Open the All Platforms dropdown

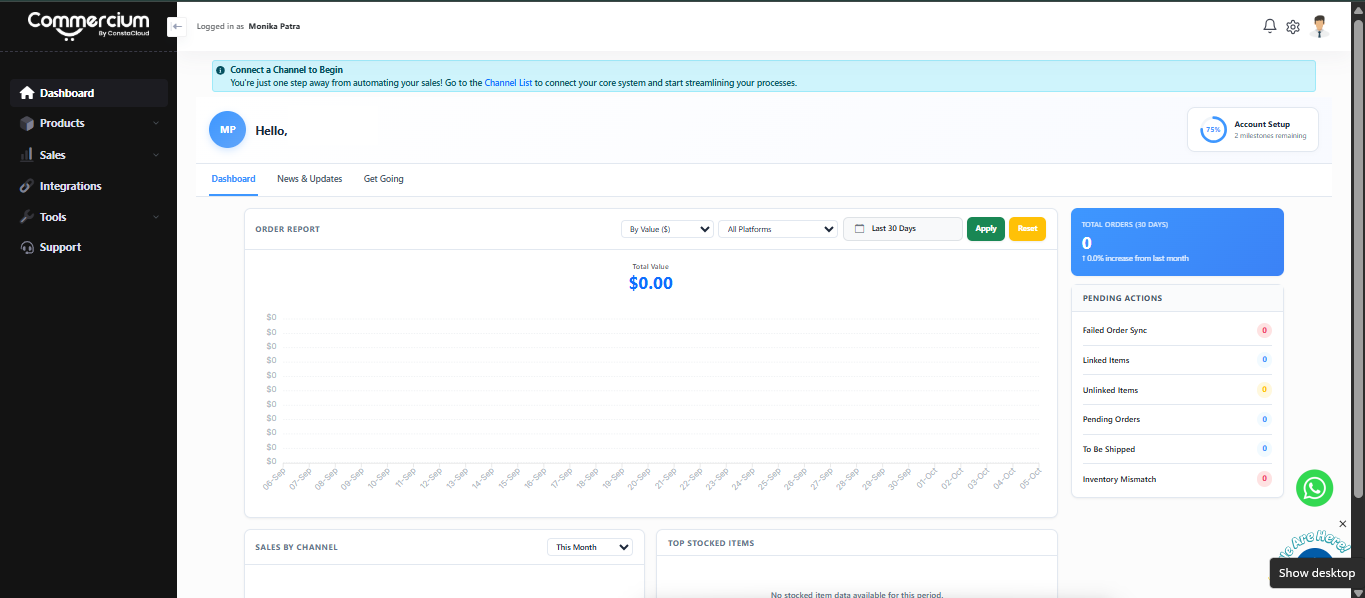778,229
